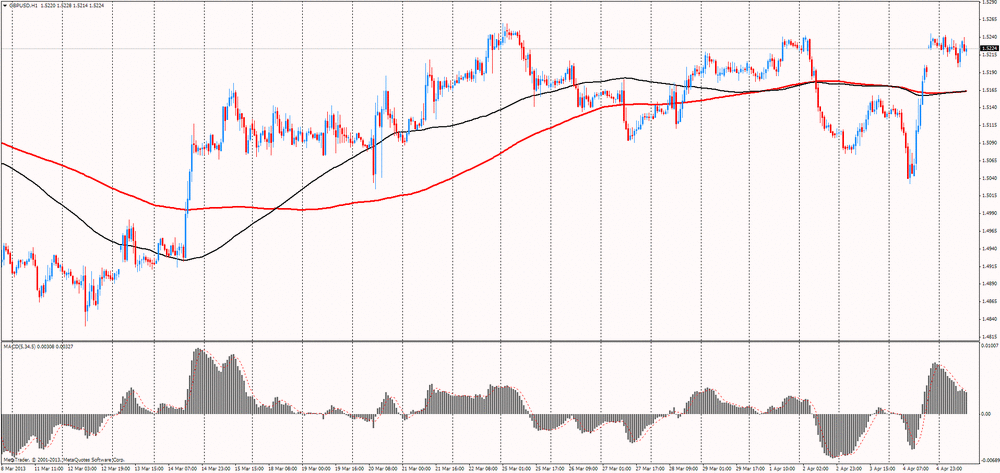Click the -0.00689 MACD scale value
The height and width of the screenshot is (473, 1000).
(990, 459)
